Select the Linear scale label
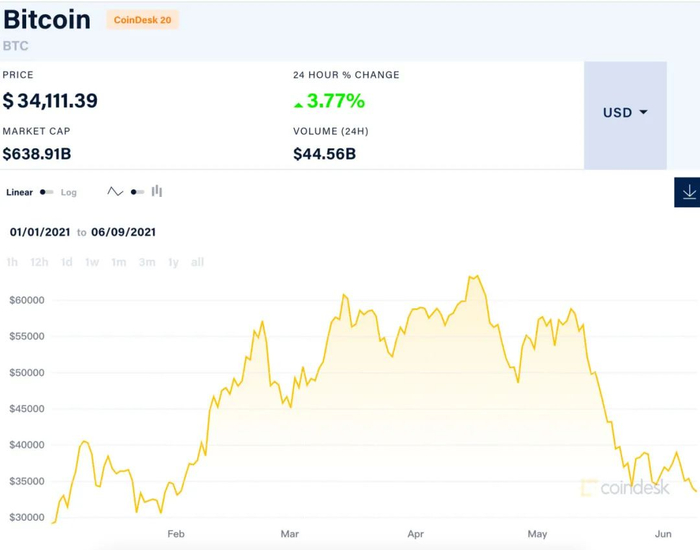 click(x=19, y=192)
